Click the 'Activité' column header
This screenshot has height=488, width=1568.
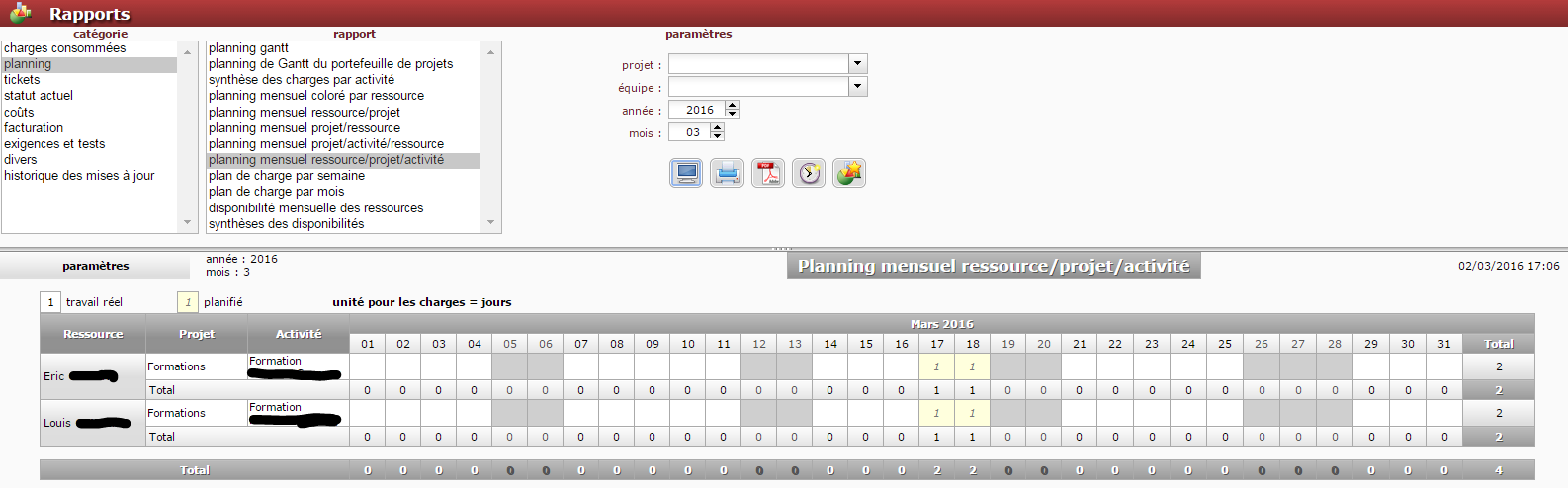[299, 334]
